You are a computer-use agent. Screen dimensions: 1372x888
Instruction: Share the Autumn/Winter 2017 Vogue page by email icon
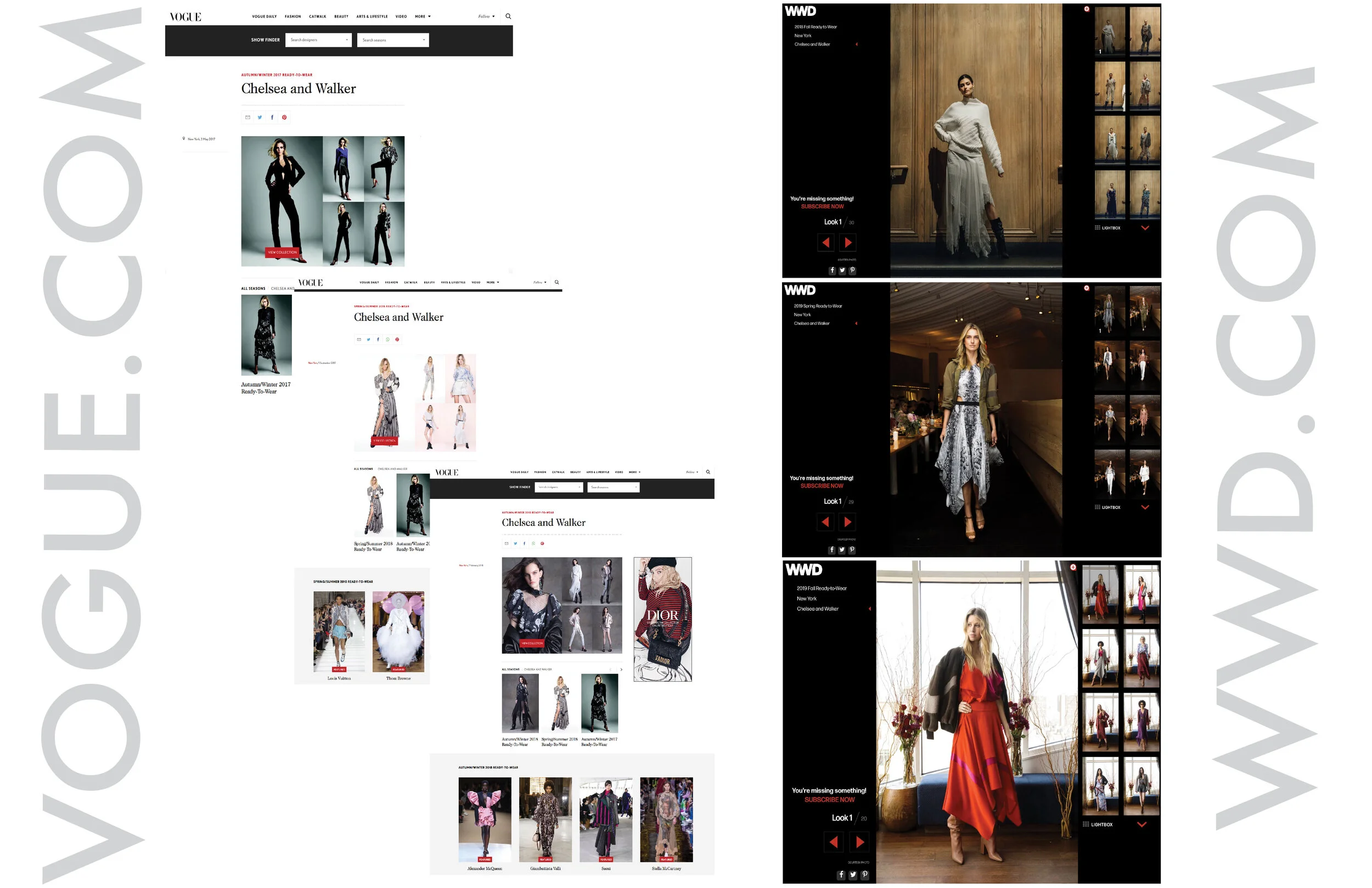tap(248, 117)
